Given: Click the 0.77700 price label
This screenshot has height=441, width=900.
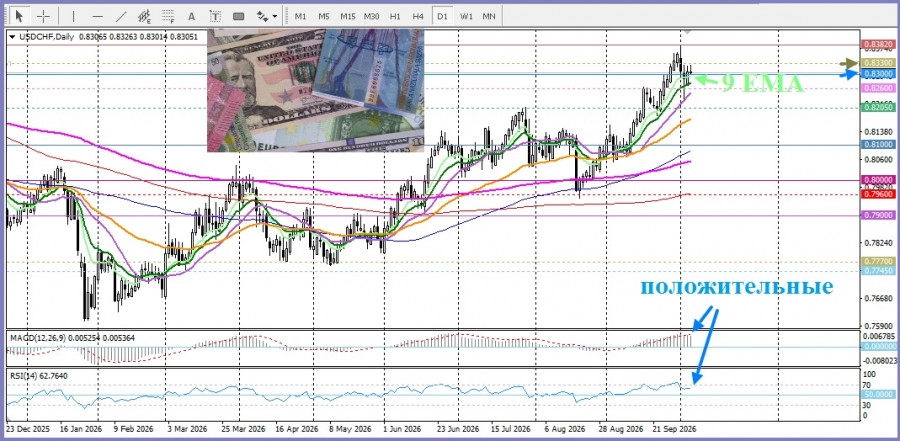Looking at the screenshot, I should point(878,261).
